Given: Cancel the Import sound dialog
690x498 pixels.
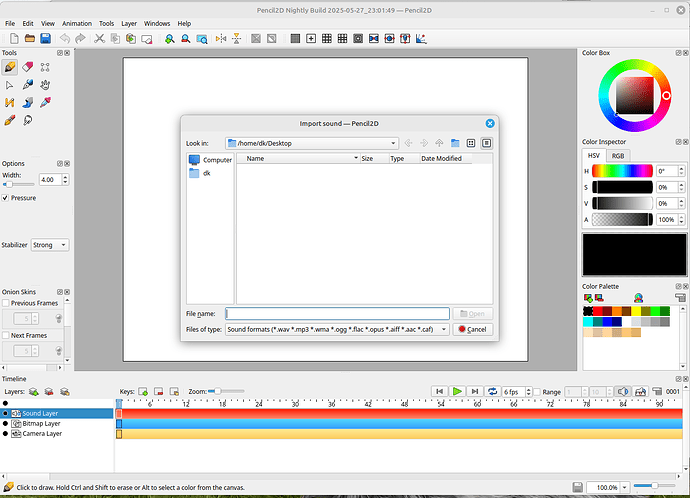Looking at the screenshot, I should [x=473, y=330].
